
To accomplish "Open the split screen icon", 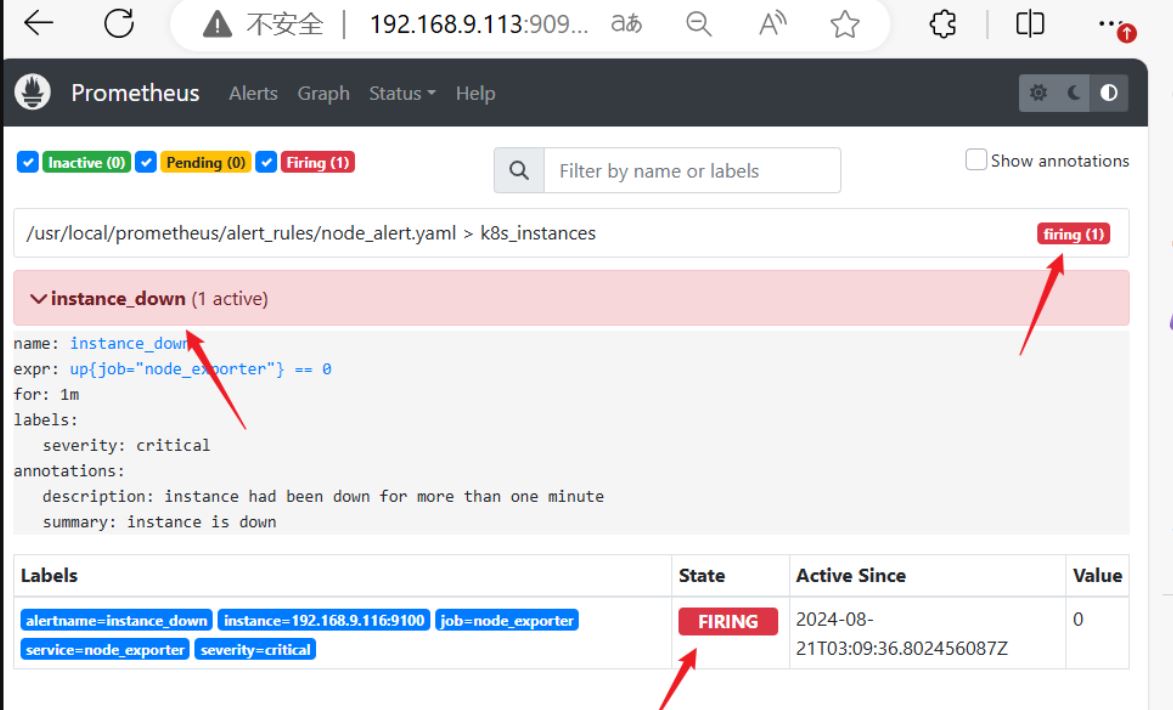I will tap(1030, 24).
